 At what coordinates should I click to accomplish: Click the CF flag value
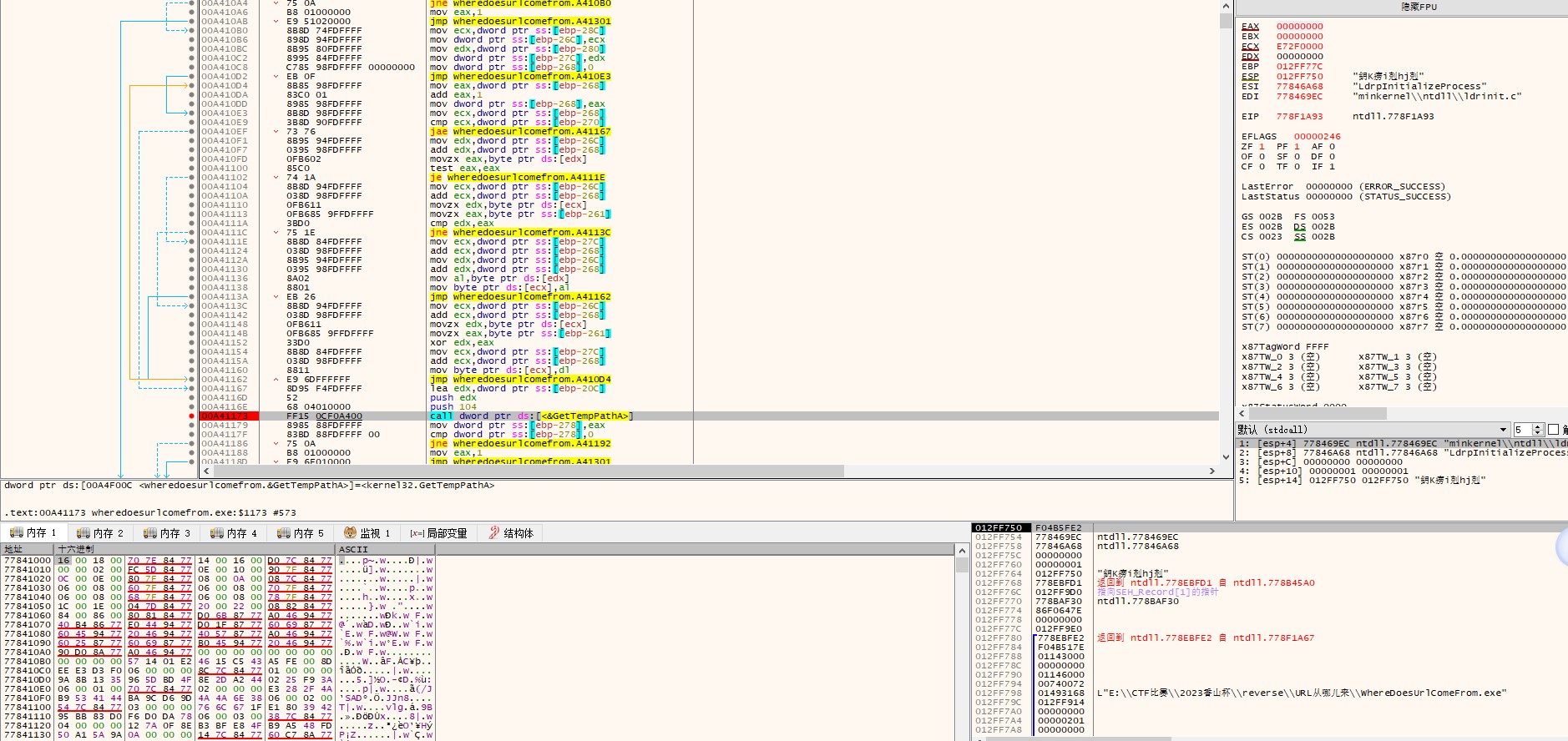1262,167
